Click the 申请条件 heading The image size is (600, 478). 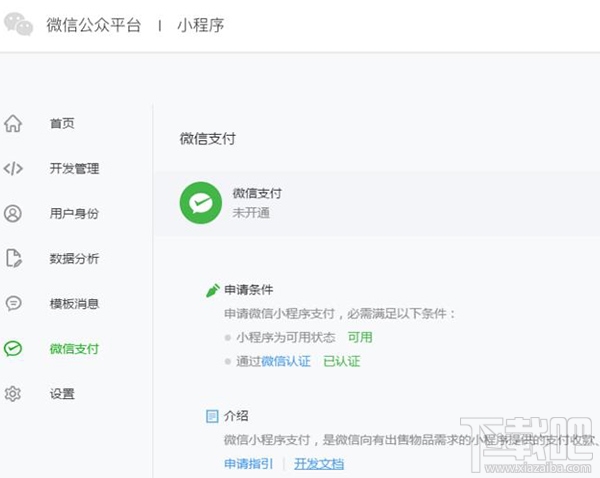click(249, 290)
